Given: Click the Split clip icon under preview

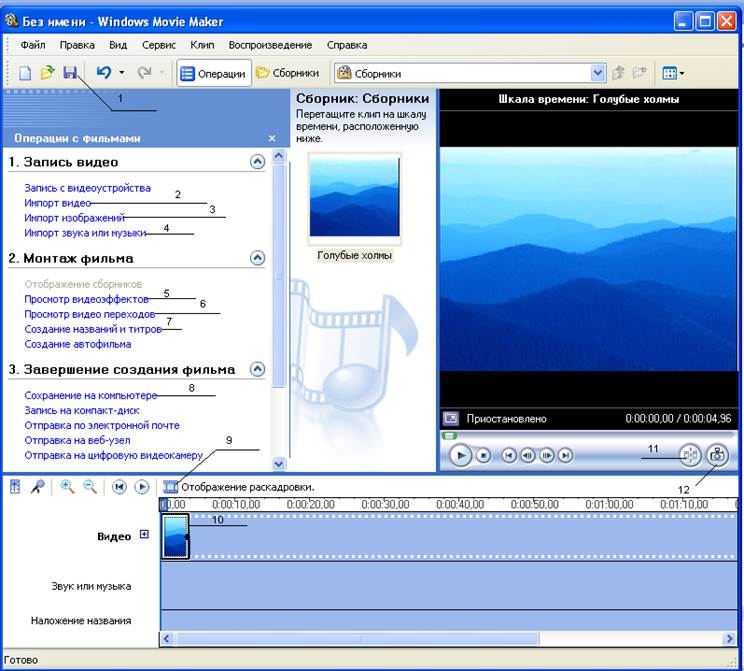Looking at the screenshot, I should coord(690,455).
